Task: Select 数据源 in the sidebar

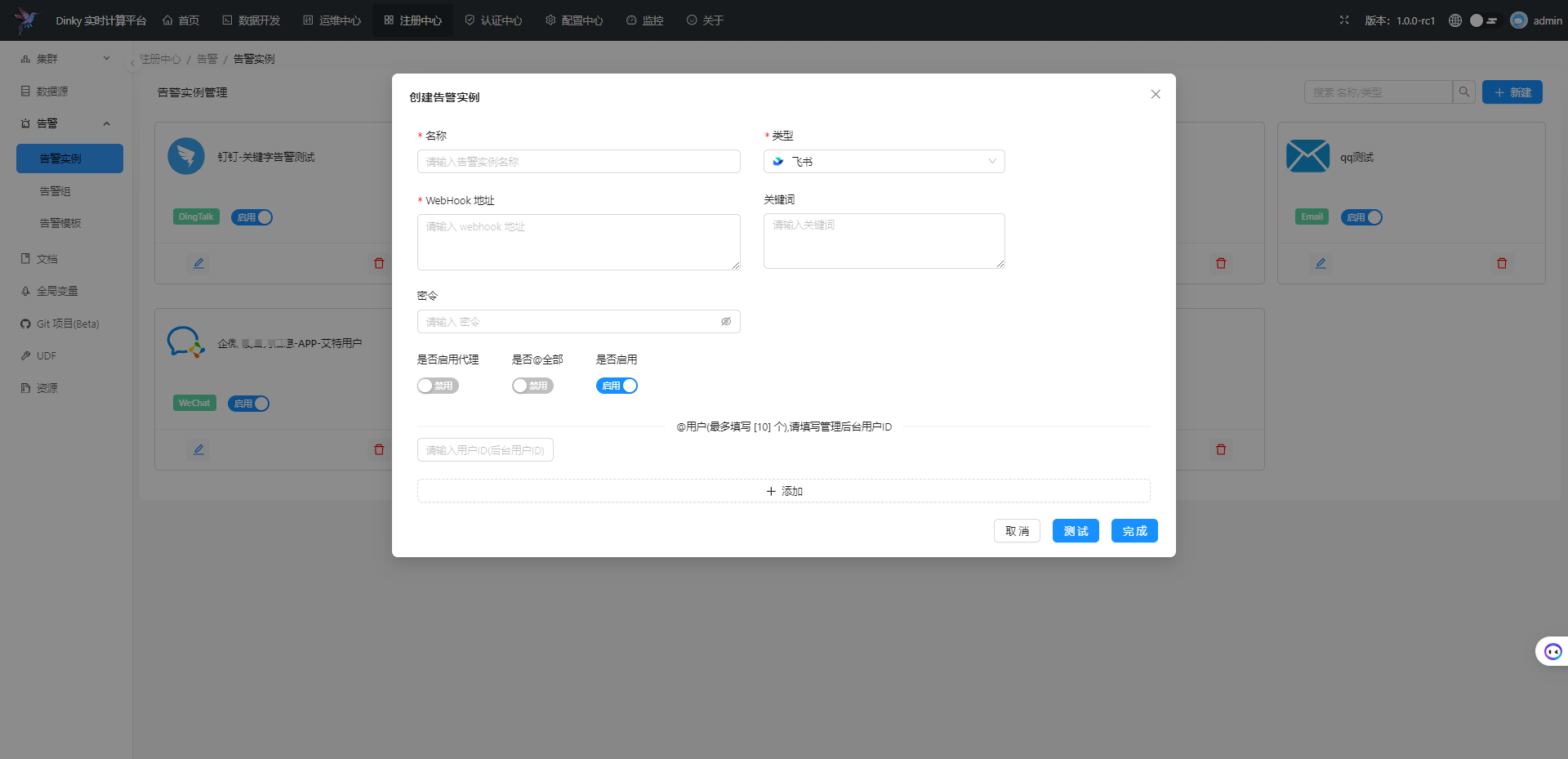Action: click(x=69, y=92)
